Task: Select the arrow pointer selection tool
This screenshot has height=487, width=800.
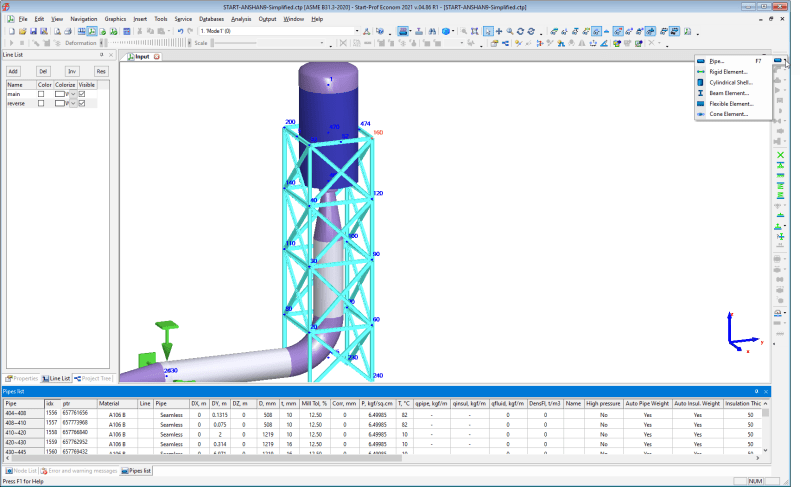Action: [x=488, y=31]
